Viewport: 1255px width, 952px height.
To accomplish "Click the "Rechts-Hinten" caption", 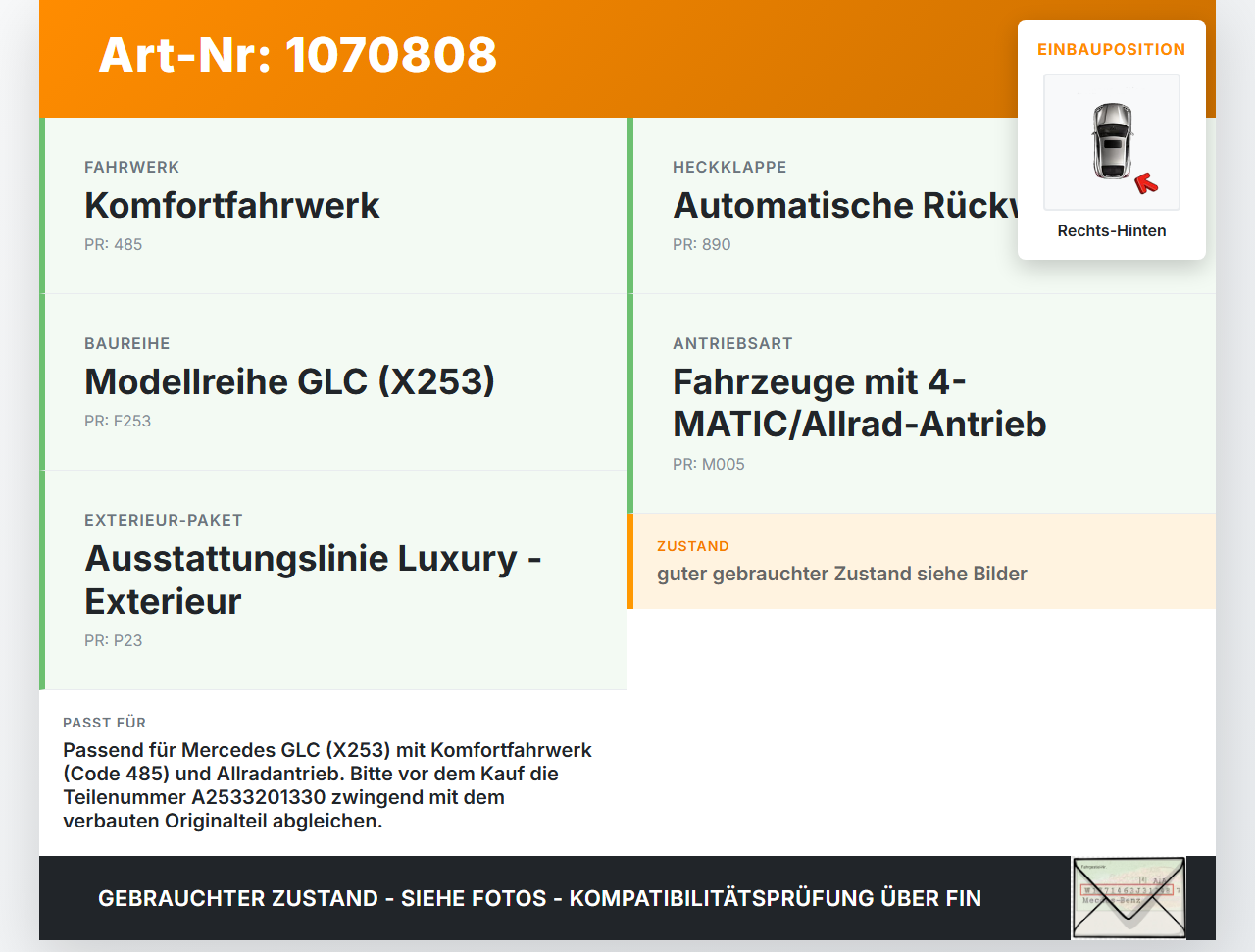I will (x=1112, y=230).
